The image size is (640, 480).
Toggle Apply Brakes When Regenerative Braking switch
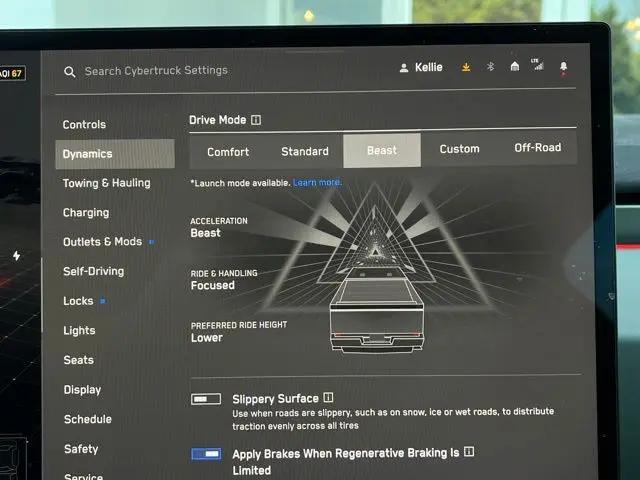tap(207, 454)
